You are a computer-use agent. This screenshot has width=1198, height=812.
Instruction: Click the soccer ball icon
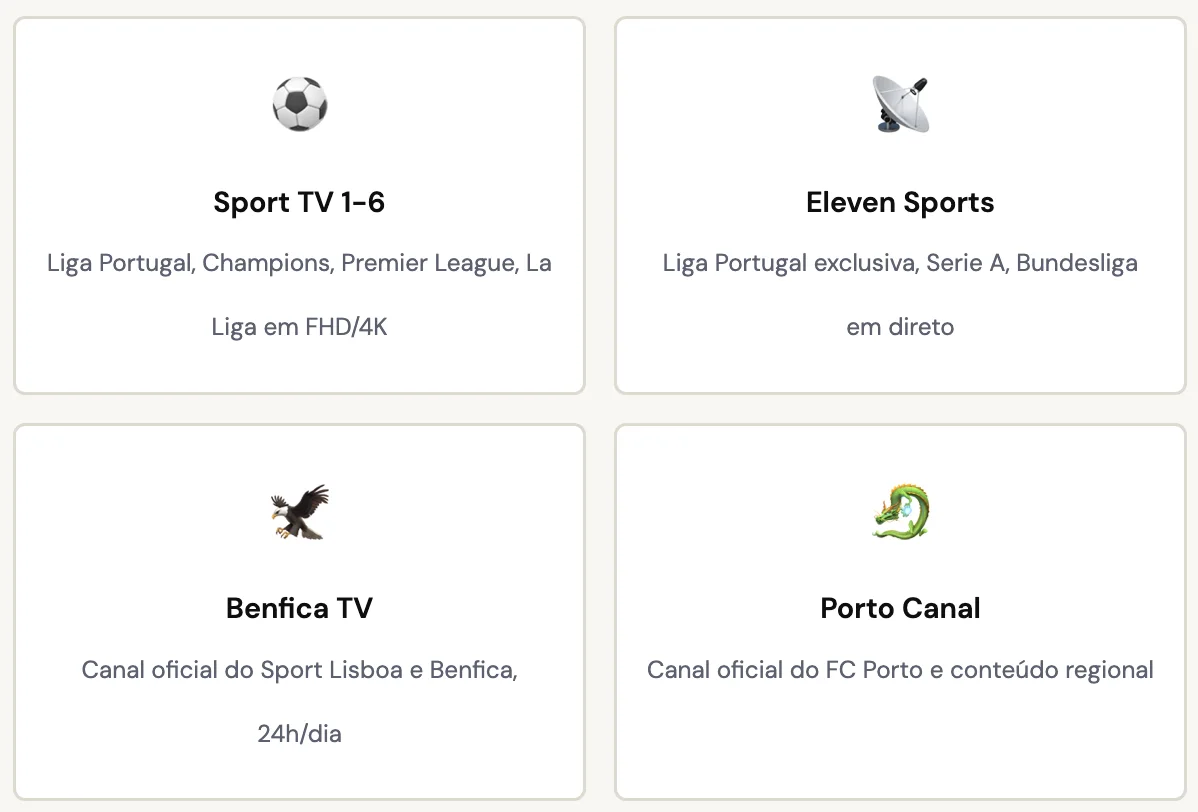[x=299, y=104]
